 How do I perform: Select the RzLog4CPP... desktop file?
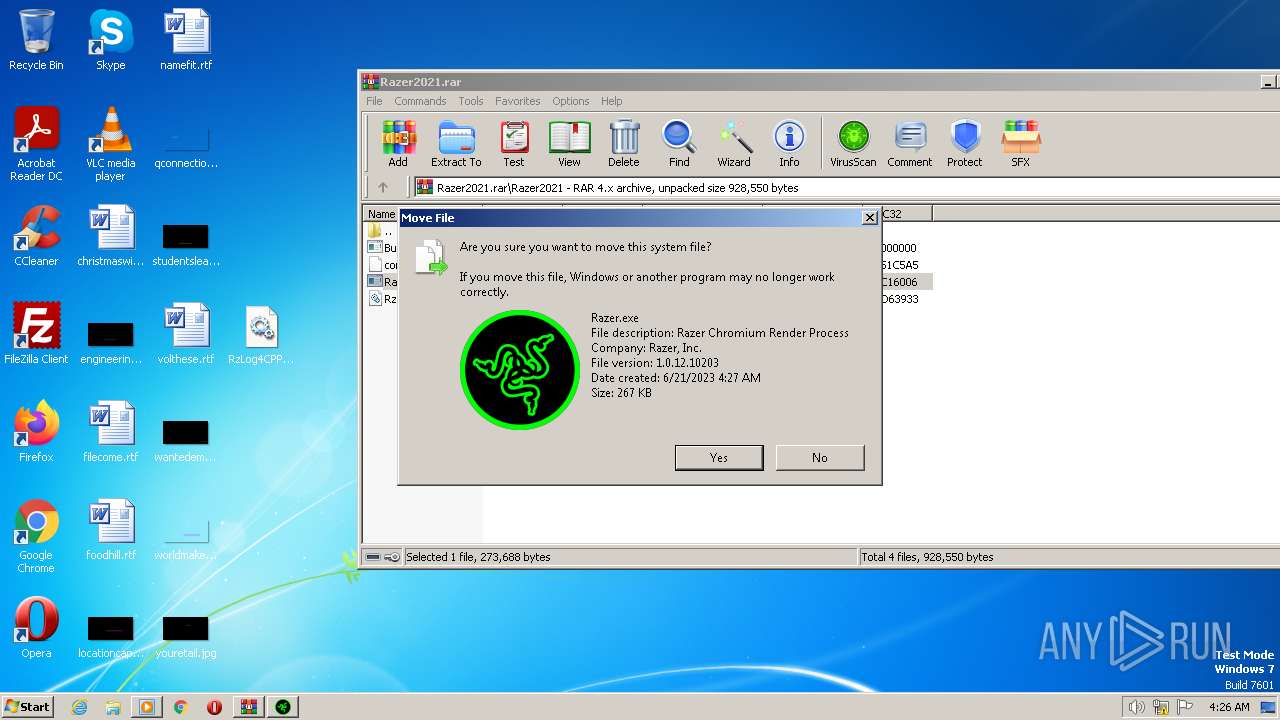[261, 334]
